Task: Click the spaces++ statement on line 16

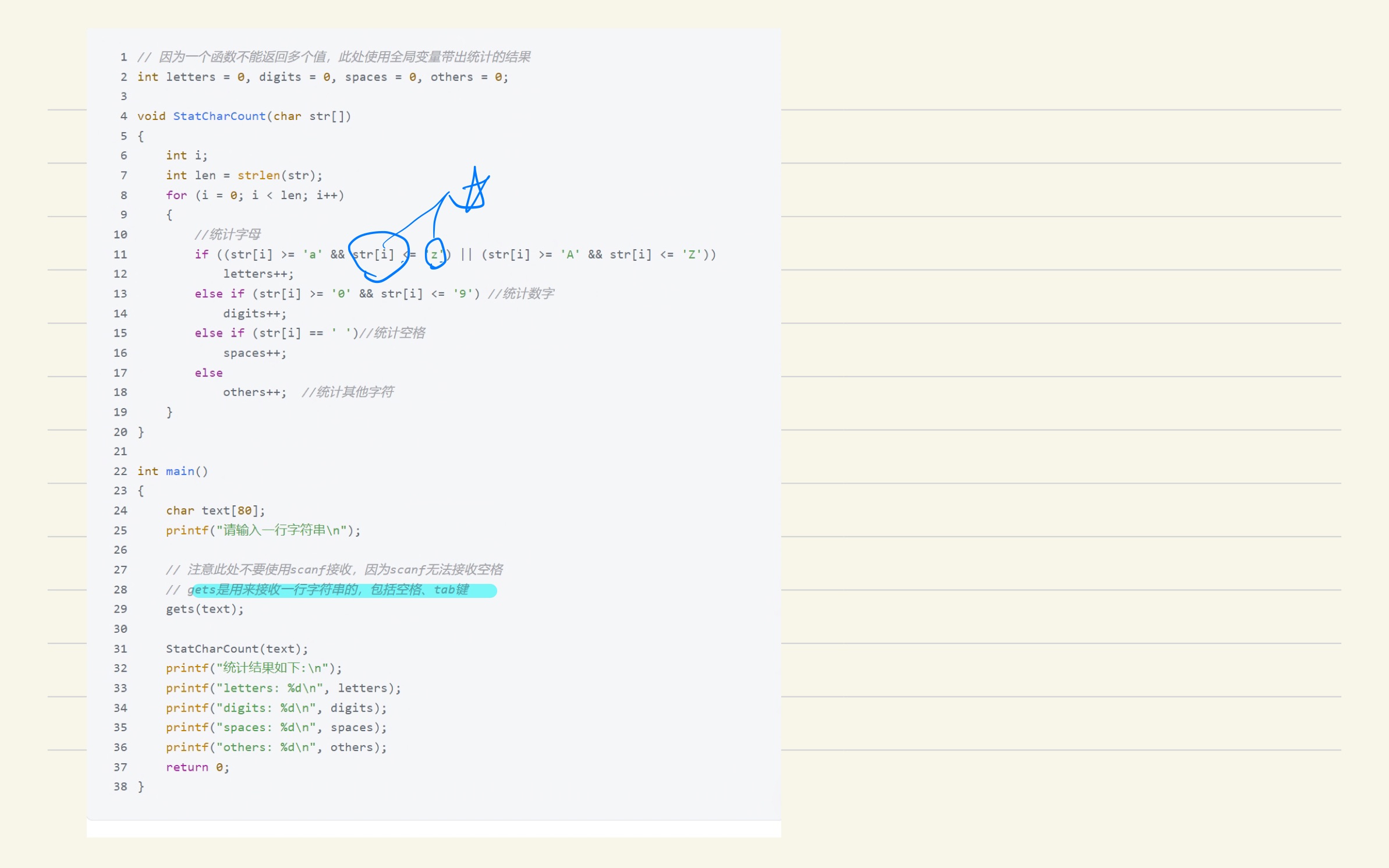Action: (x=254, y=353)
